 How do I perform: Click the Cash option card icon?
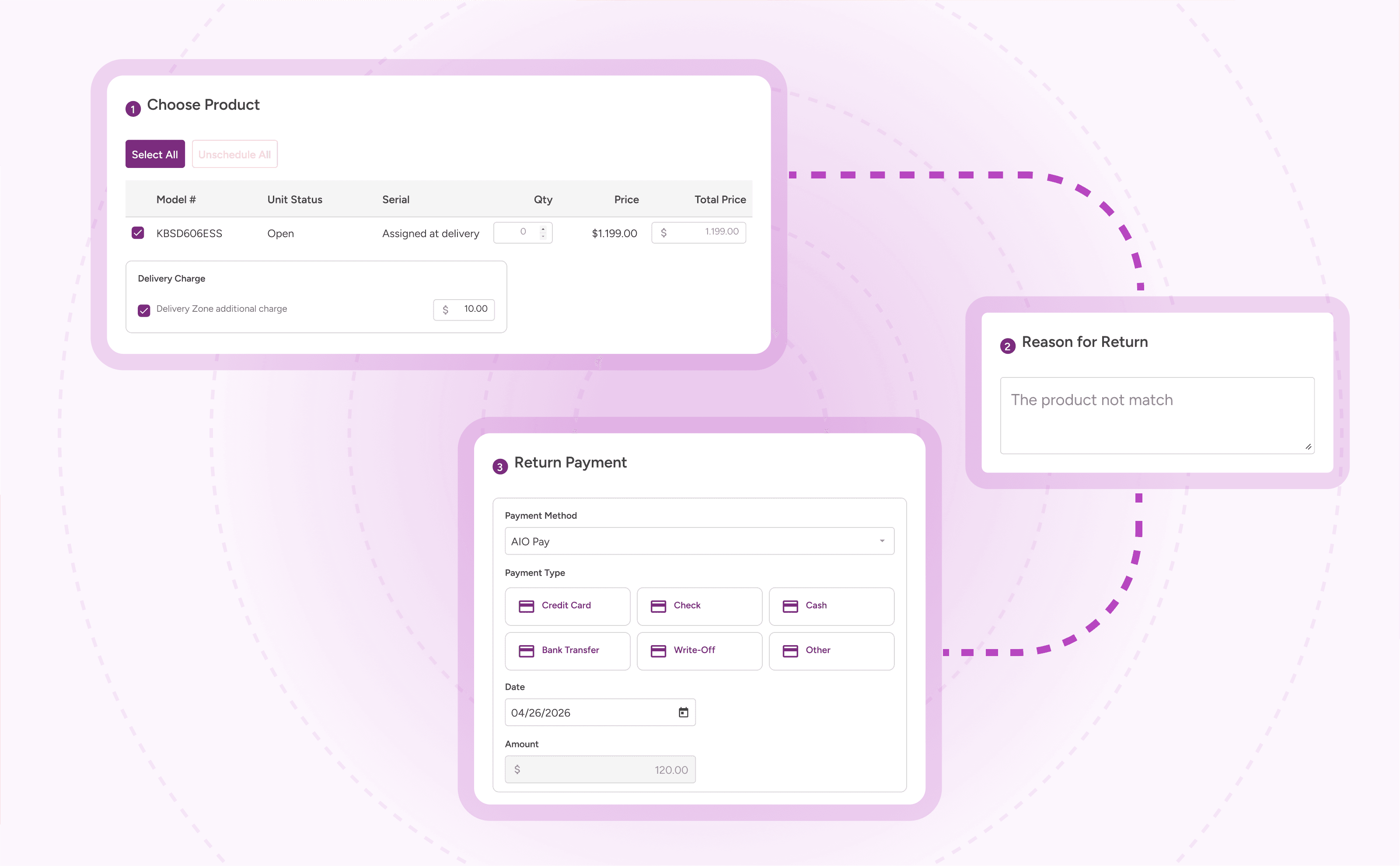coord(790,606)
